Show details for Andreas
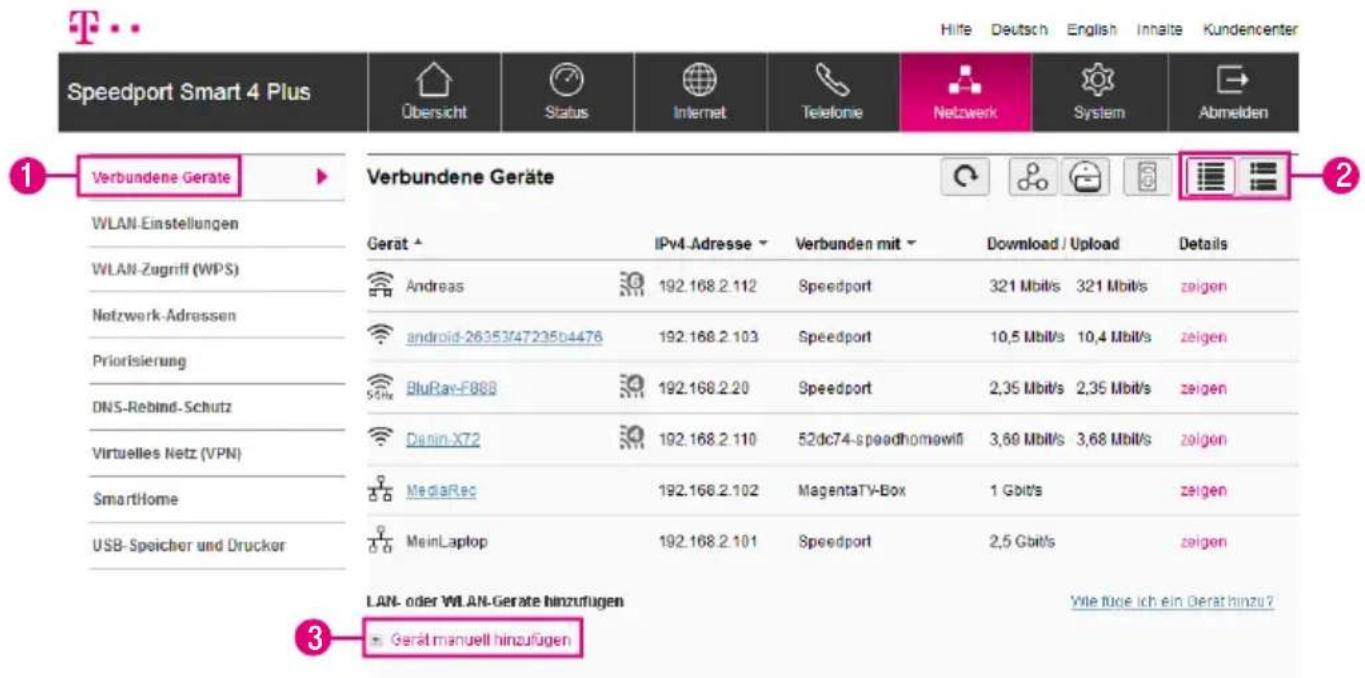 click(1203, 286)
